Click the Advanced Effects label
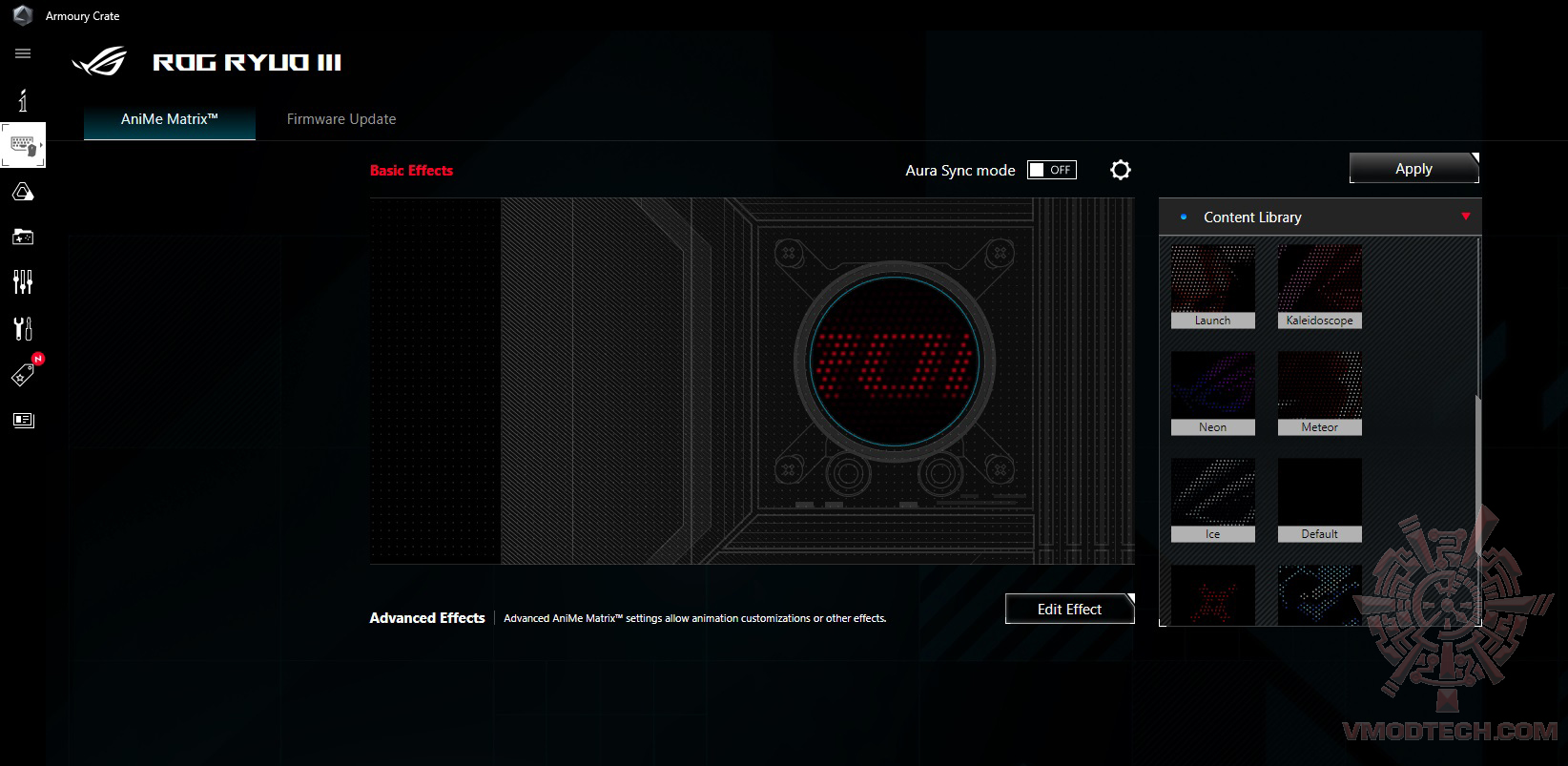Viewport: 1568px width, 766px height. point(427,618)
